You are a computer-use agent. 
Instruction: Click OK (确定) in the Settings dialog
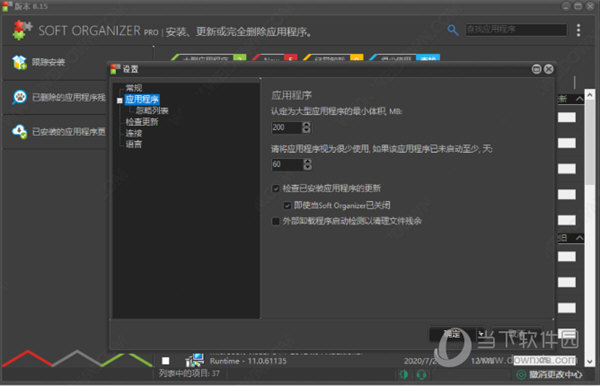[452, 334]
